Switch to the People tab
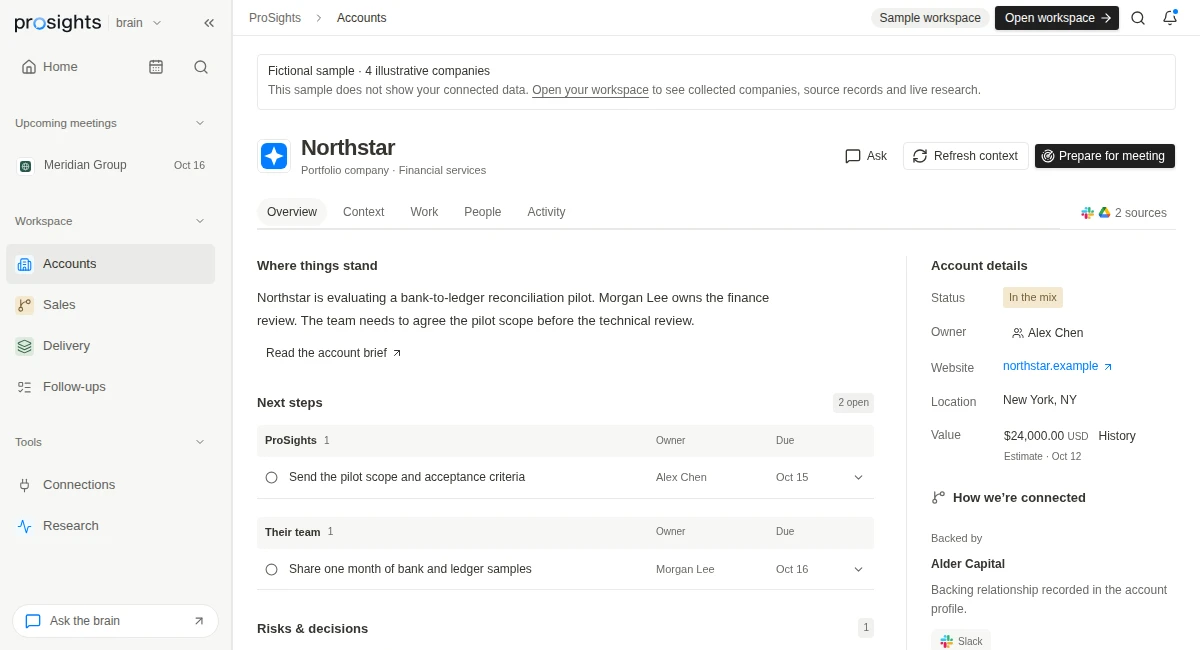The image size is (1200, 650). coord(483,212)
